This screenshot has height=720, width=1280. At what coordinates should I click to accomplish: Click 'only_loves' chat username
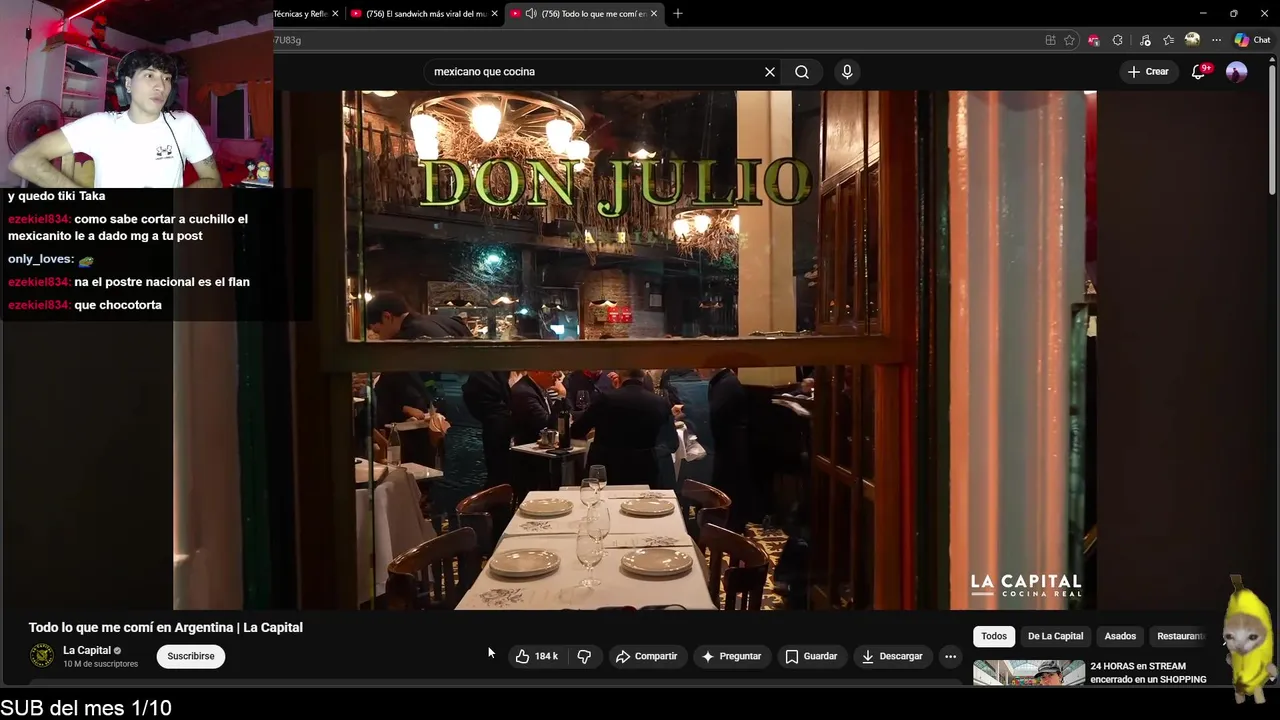pyautogui.click(x=41, y=259)
